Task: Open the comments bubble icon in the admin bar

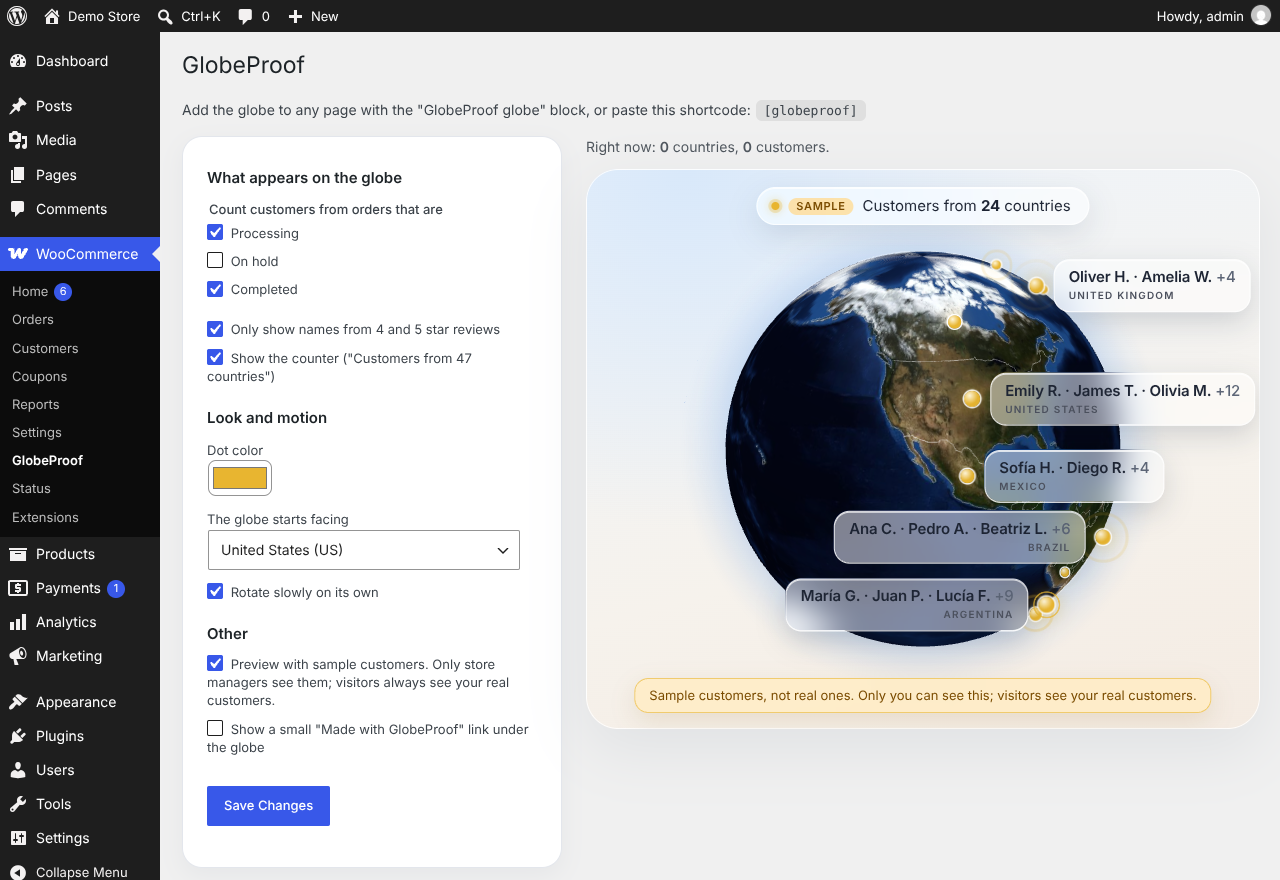Action: tap(245, 17)
